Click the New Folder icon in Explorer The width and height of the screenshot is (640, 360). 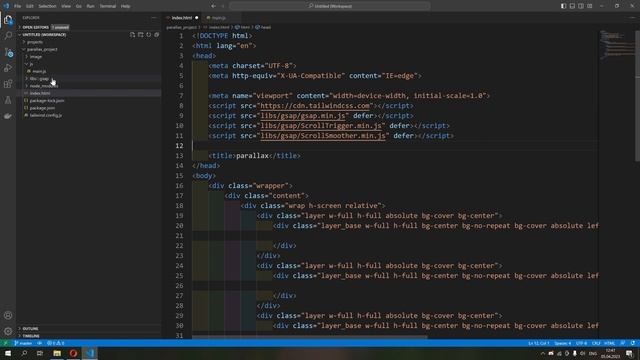point(140,35)
